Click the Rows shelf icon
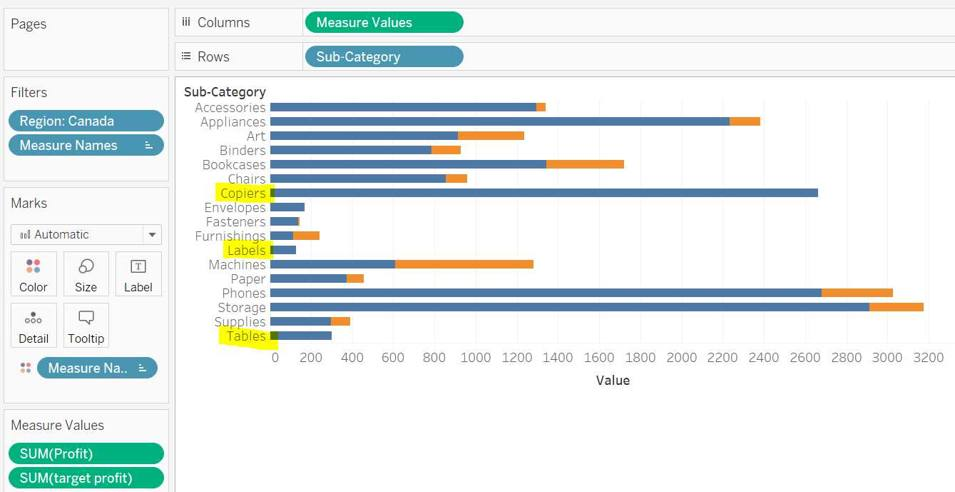 (186, 57)
